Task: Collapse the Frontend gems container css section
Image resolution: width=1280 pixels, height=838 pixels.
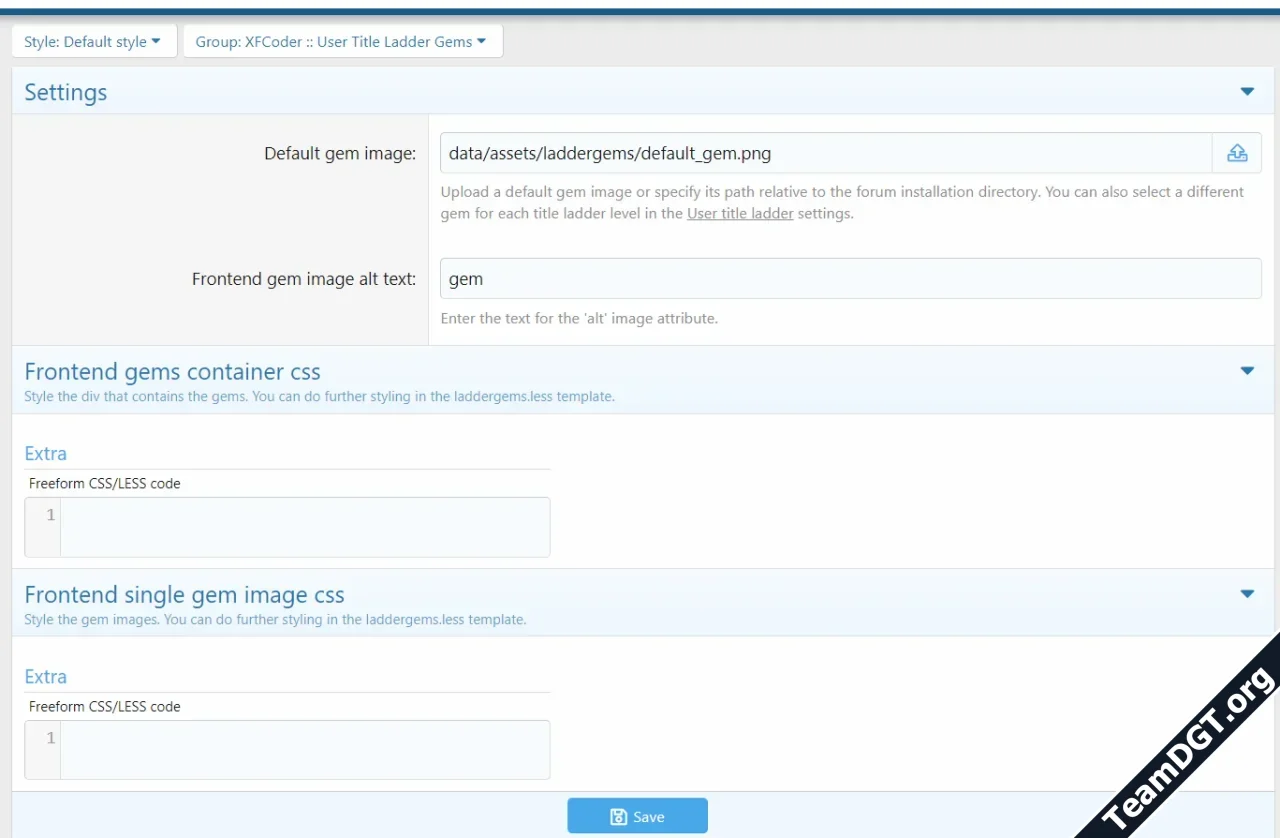Action: (x=1247, y=371)
